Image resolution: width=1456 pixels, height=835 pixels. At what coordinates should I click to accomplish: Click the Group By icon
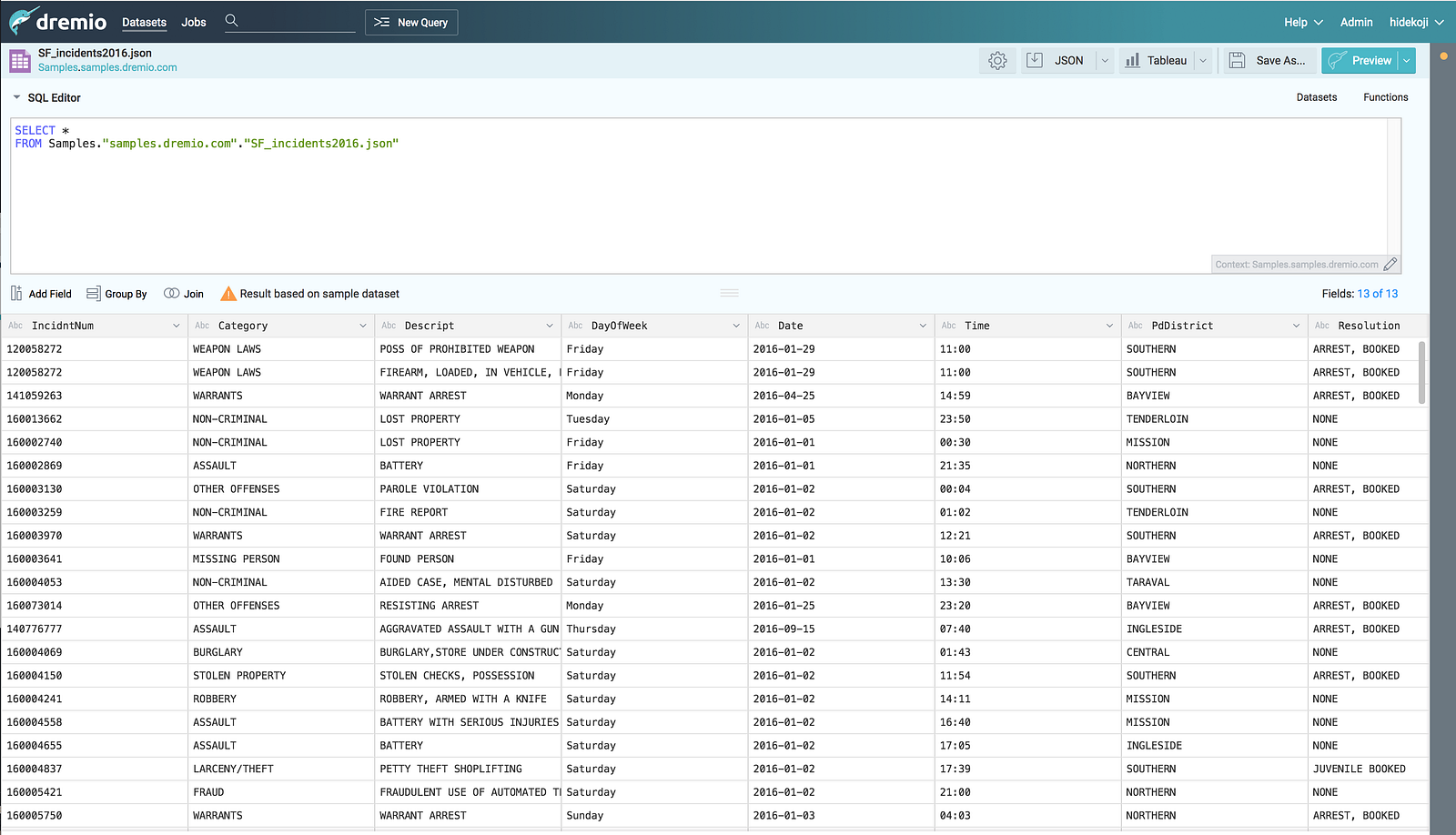click(93, 294)
